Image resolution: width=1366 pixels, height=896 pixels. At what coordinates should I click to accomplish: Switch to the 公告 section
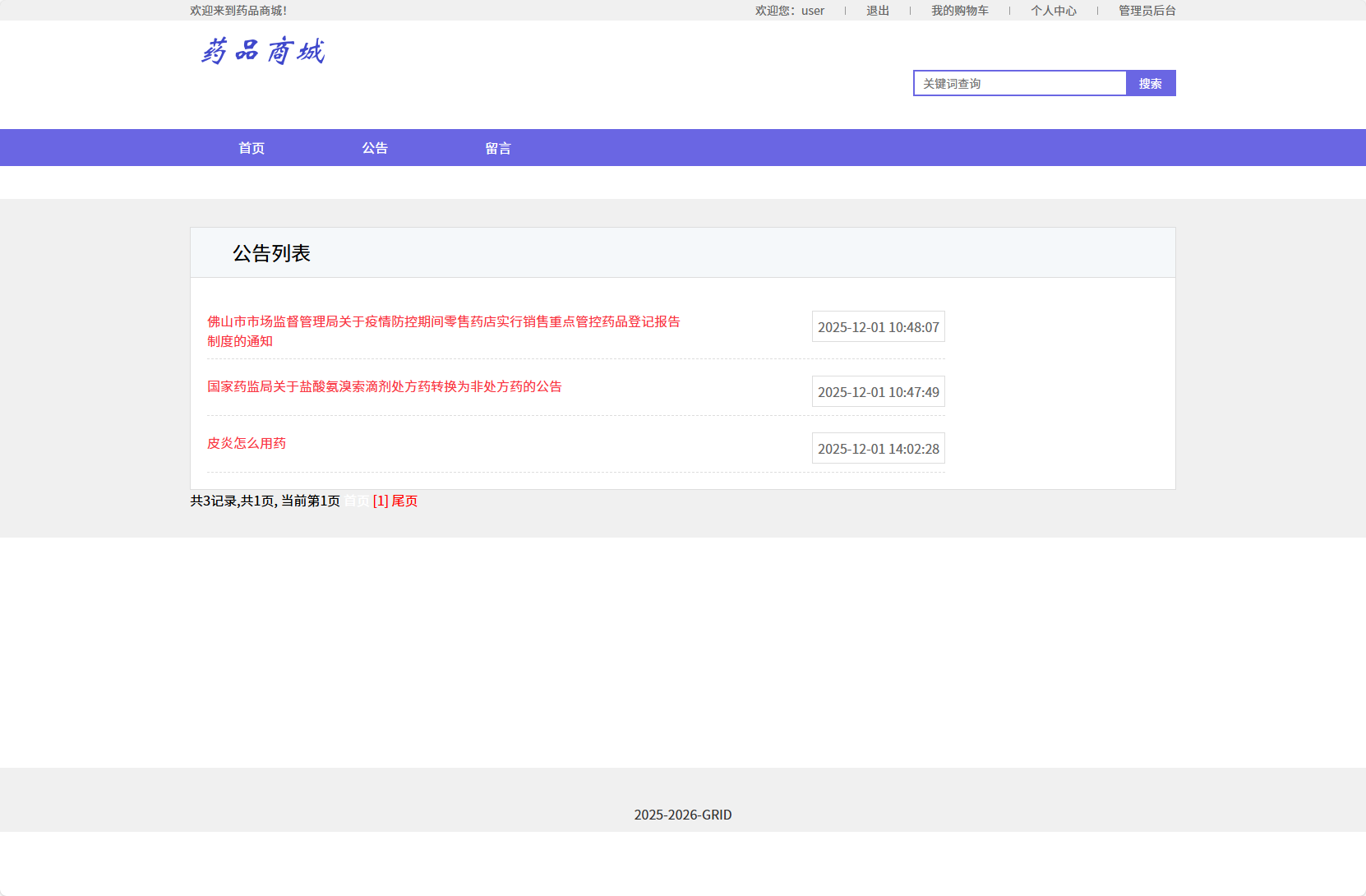pos(376,147)
